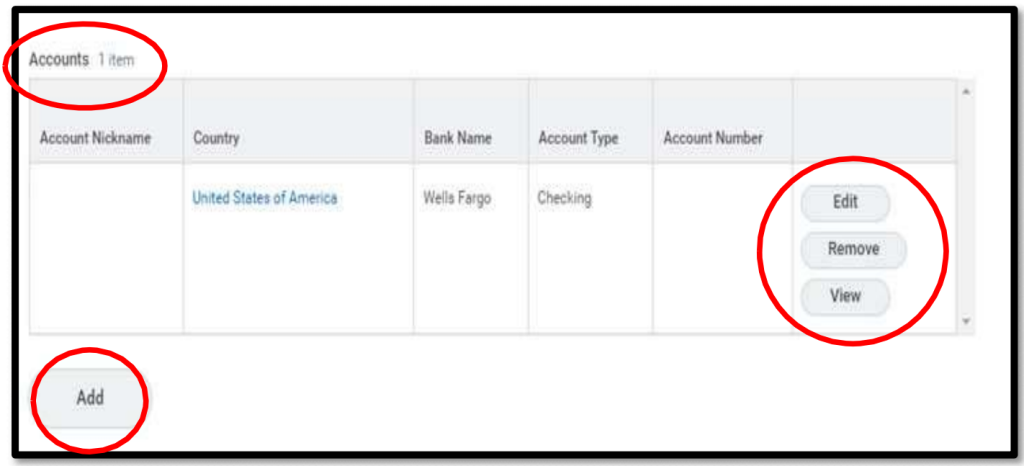Click the Accounts section heading

tap(59, 60)
